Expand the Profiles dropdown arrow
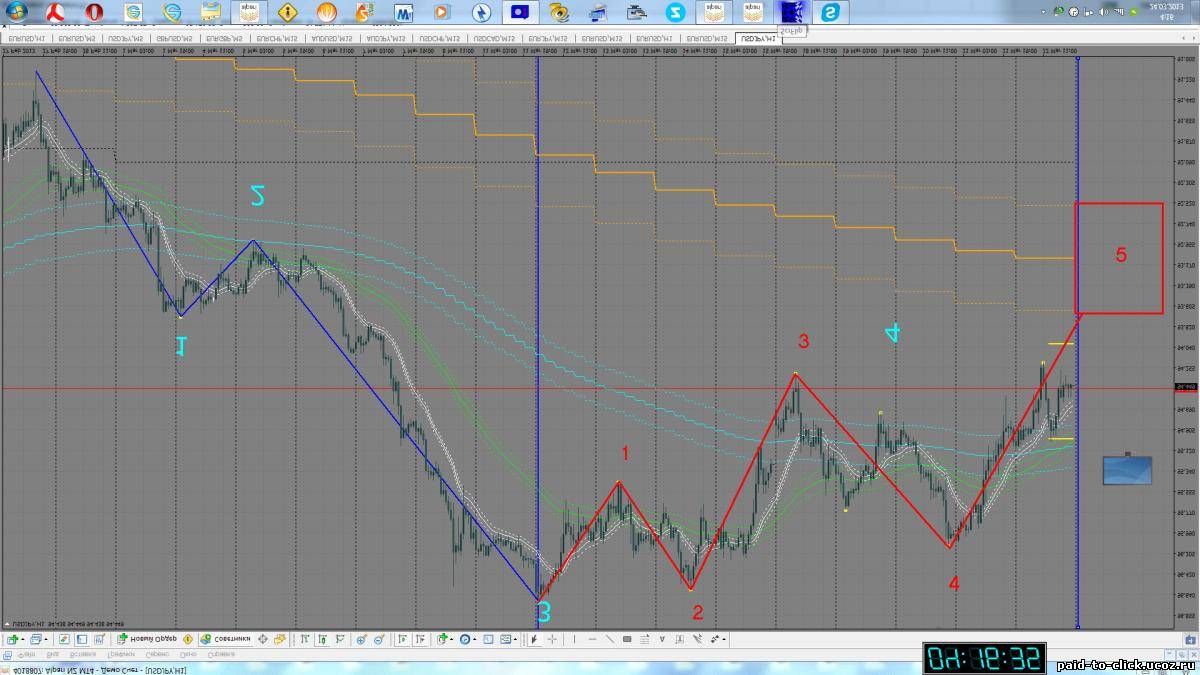 tap(46, 639)
